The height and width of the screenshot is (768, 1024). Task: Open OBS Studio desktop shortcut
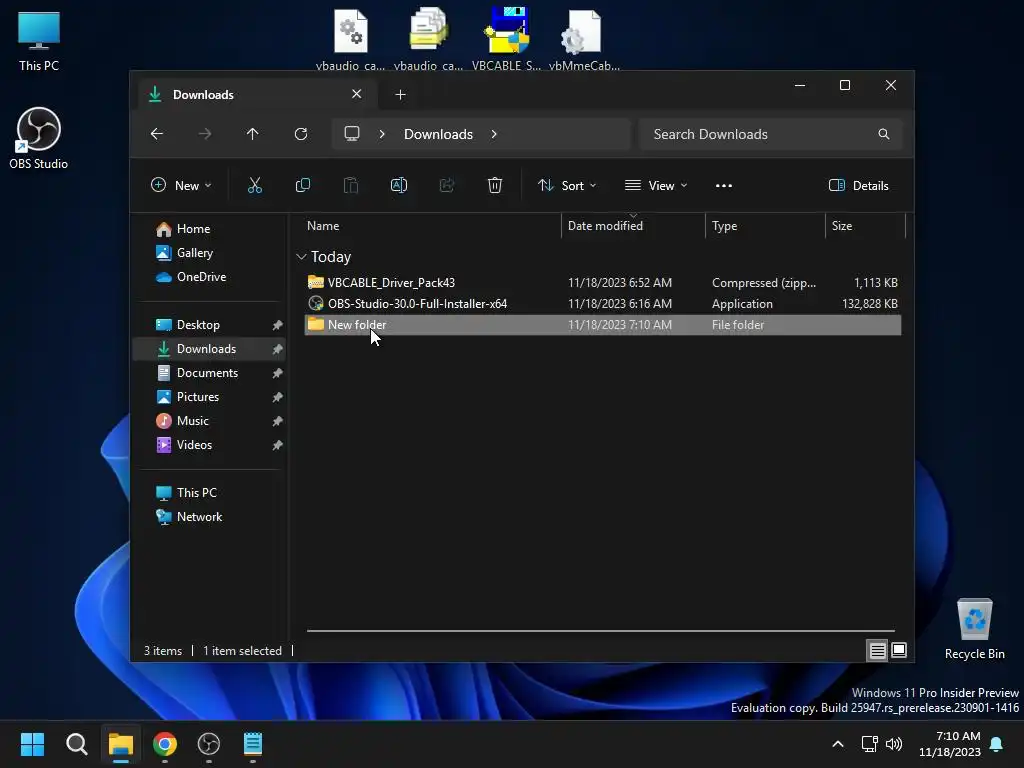(x=39, y=138)
